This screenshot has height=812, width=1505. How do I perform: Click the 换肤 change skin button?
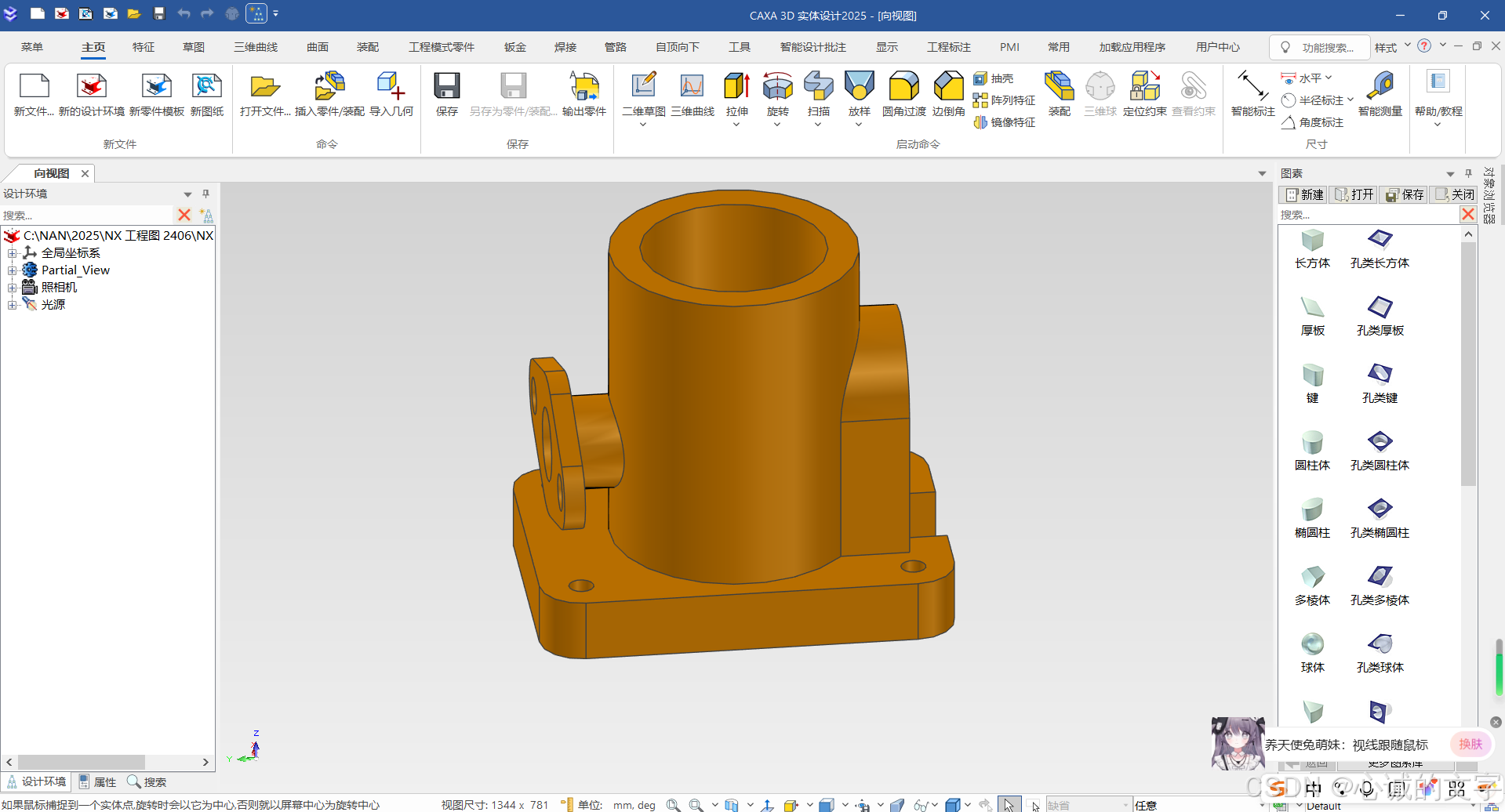1470,744
